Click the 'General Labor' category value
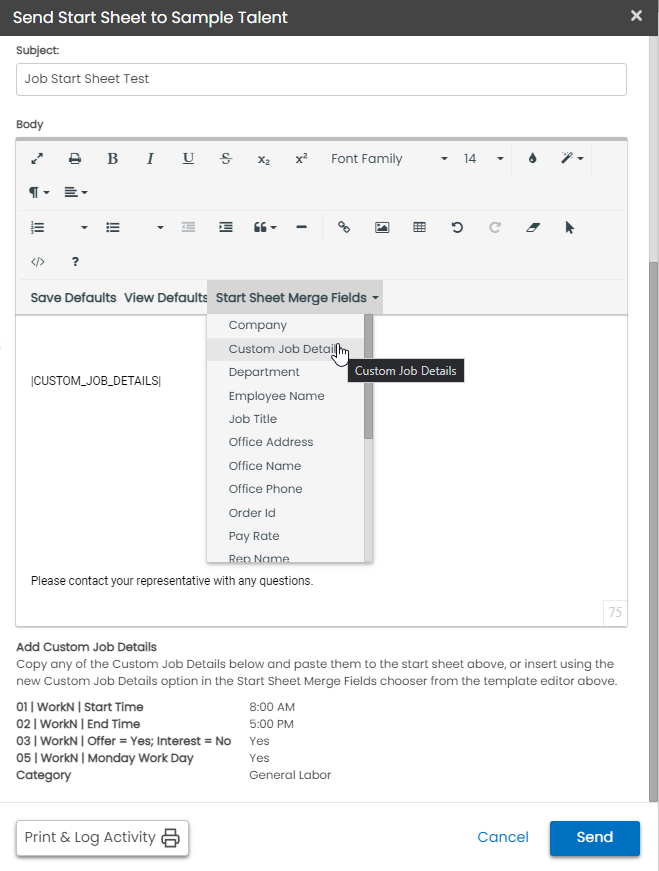Viewport: 659px width, 871px height. pos(290,775)
